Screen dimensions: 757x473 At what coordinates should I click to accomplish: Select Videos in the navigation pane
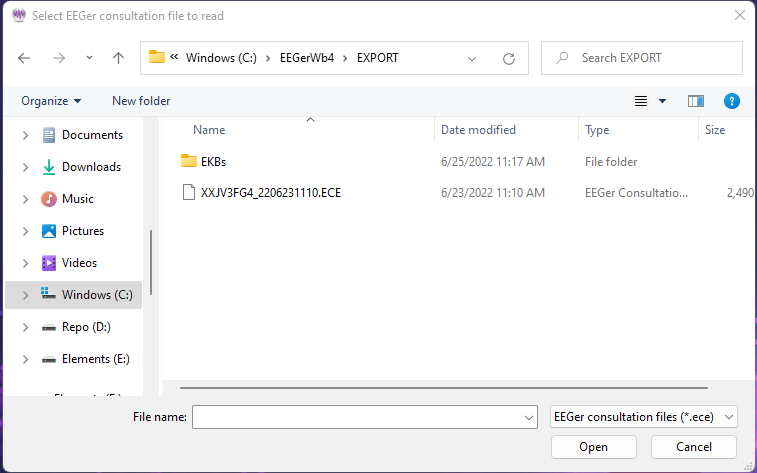coord(79,263)
